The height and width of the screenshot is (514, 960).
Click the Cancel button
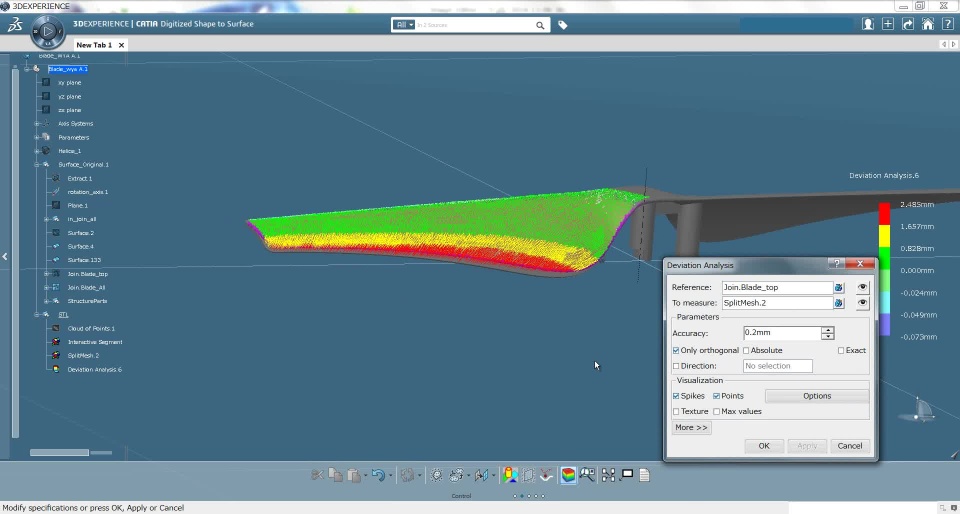click(x=850, y=446)
